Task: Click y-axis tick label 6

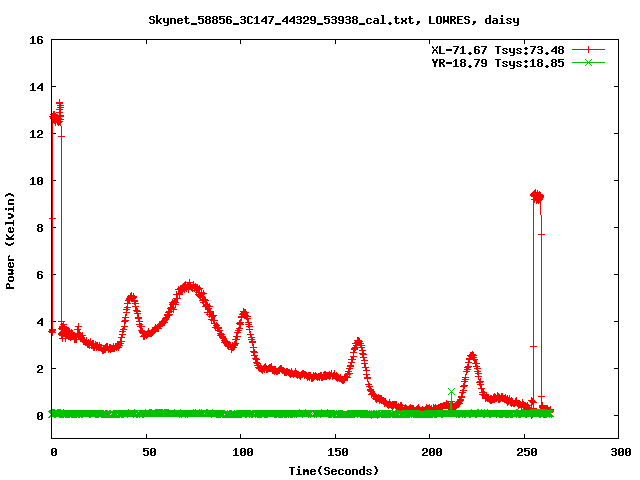Action: (x=40, y=275)
